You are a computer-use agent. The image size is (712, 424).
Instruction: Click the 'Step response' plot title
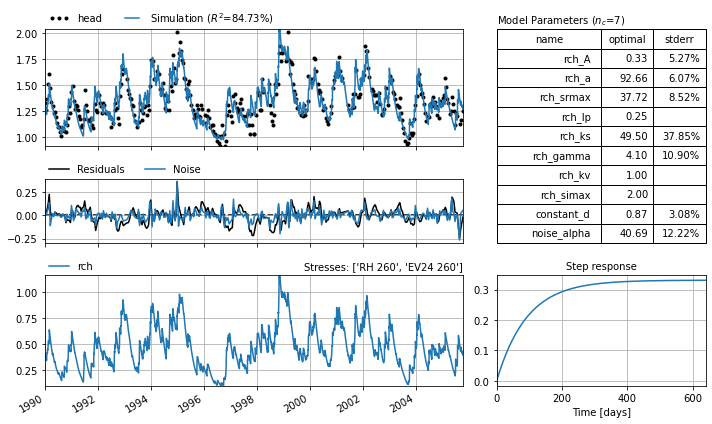pyautogui.click(x=601, y=266)
